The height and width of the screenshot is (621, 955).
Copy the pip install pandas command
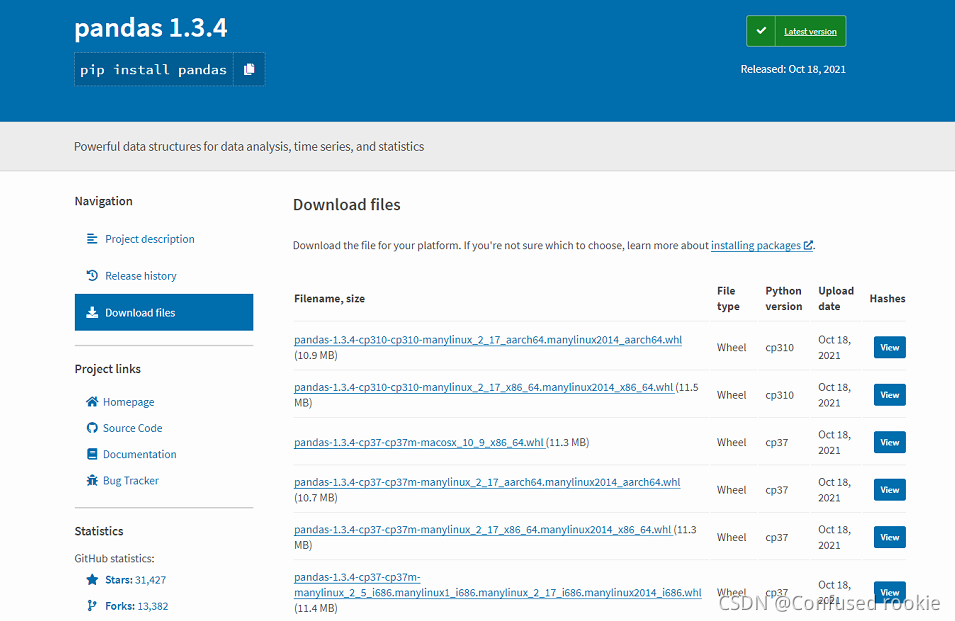coord(249,69)
